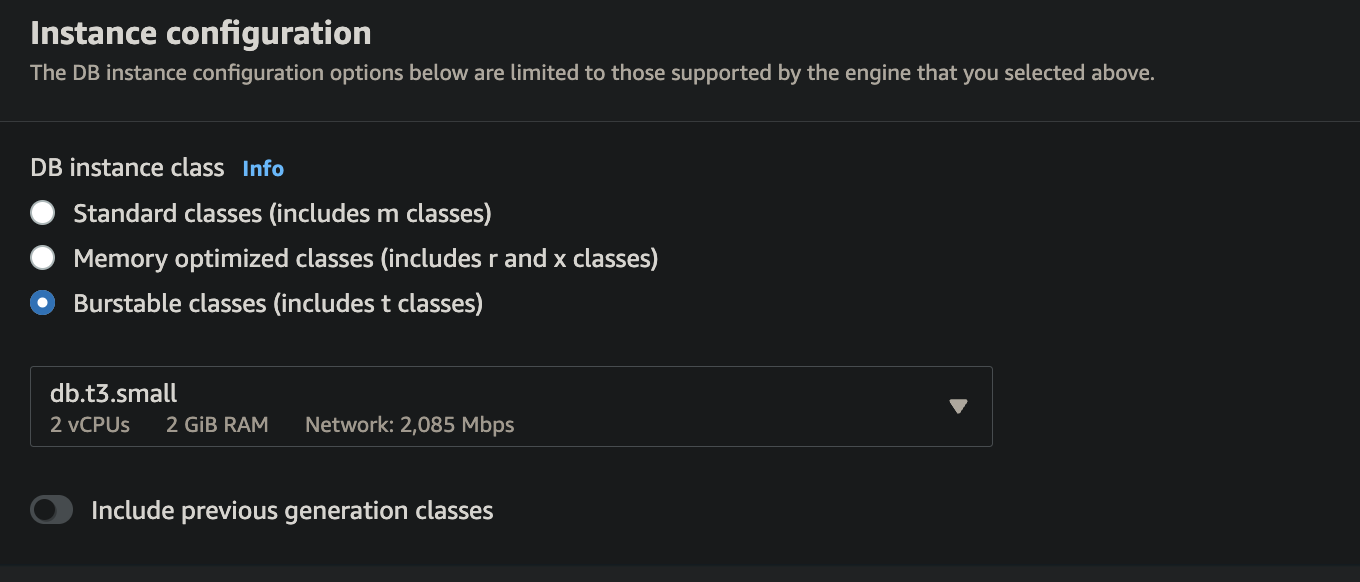This screenshot has width=1360, height=582.
Task: Click the DB instance configuration description text
Action: tap(592, 73)
